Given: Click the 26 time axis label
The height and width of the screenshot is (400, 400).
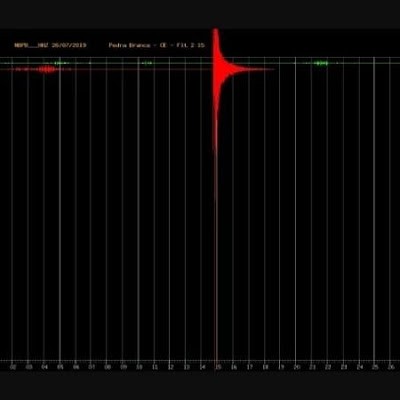Looking at the screenshot, I should coord(391,367).
